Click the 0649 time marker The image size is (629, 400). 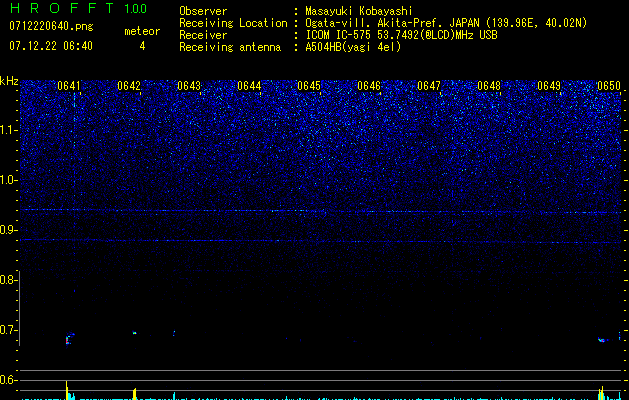click(549, 86)
